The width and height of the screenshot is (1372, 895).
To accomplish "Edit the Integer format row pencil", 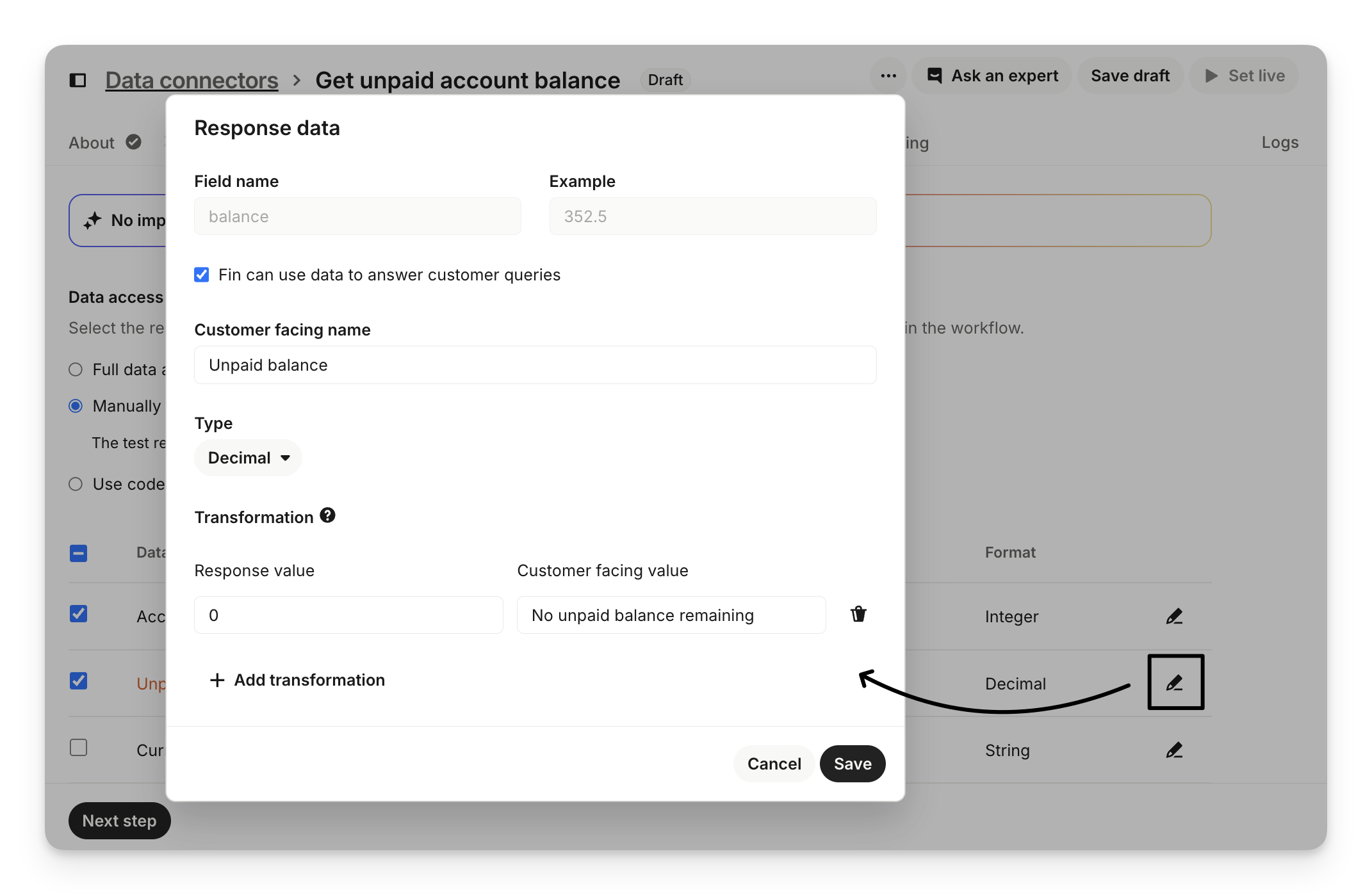I will [x=1173, y=617].
